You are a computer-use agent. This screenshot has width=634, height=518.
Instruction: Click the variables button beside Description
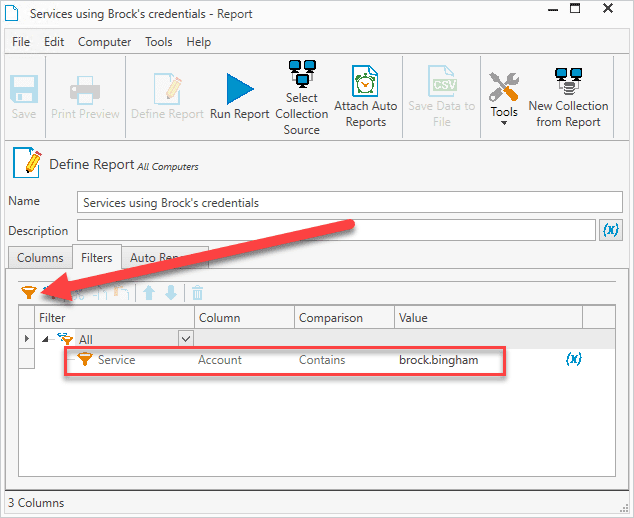coord(611,230)
